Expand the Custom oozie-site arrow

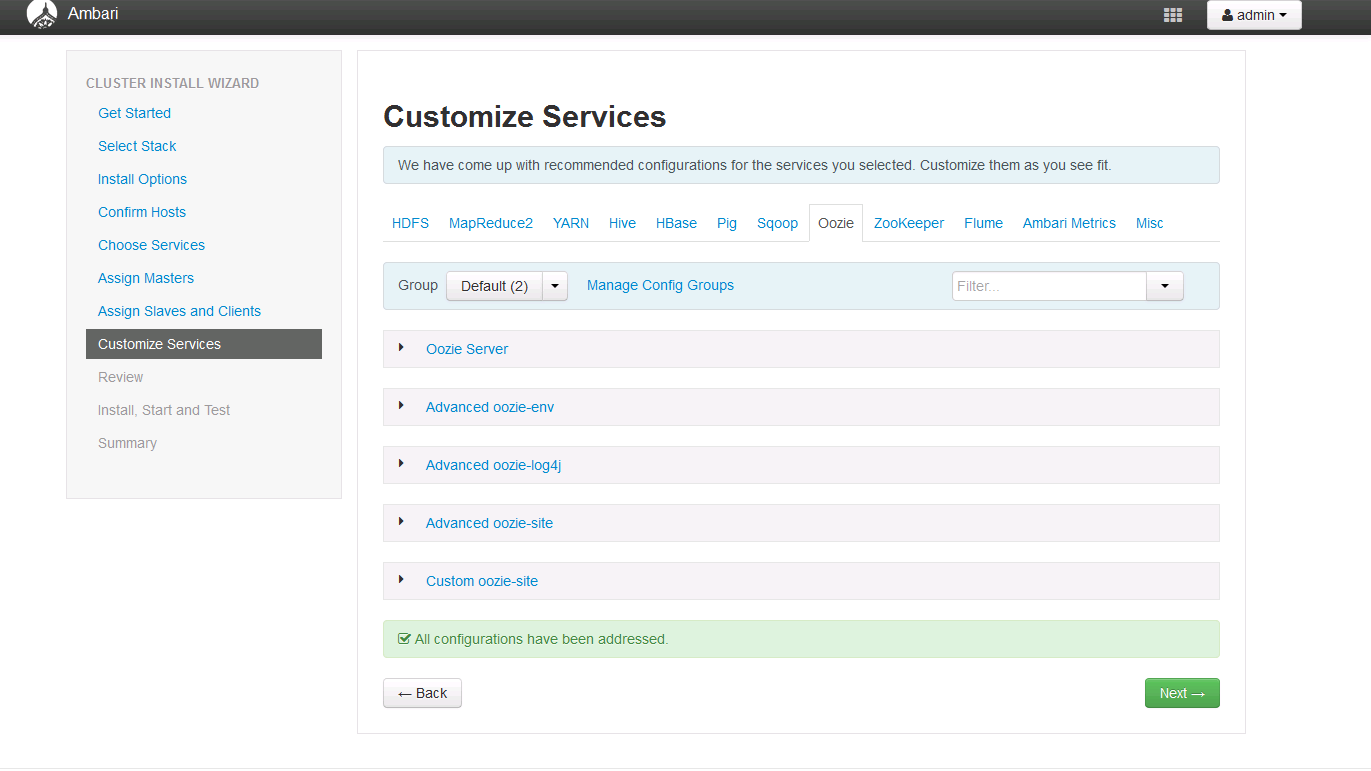click(x=401, y=580)
